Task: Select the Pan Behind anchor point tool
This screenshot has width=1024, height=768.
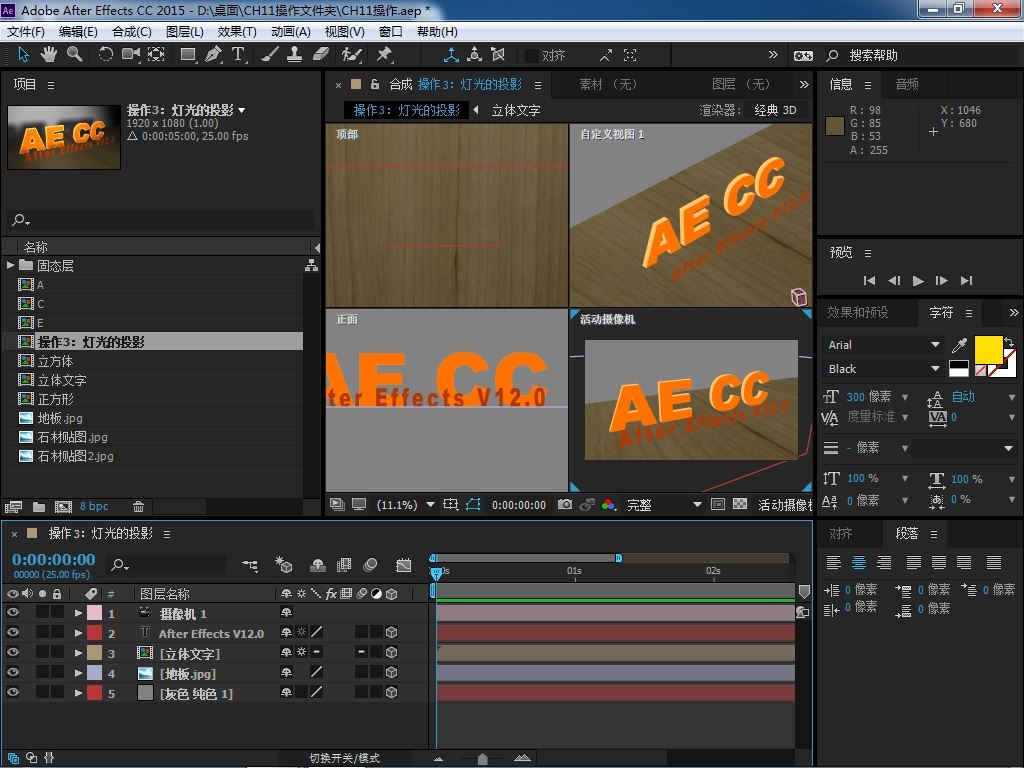Action: [156, 54]
